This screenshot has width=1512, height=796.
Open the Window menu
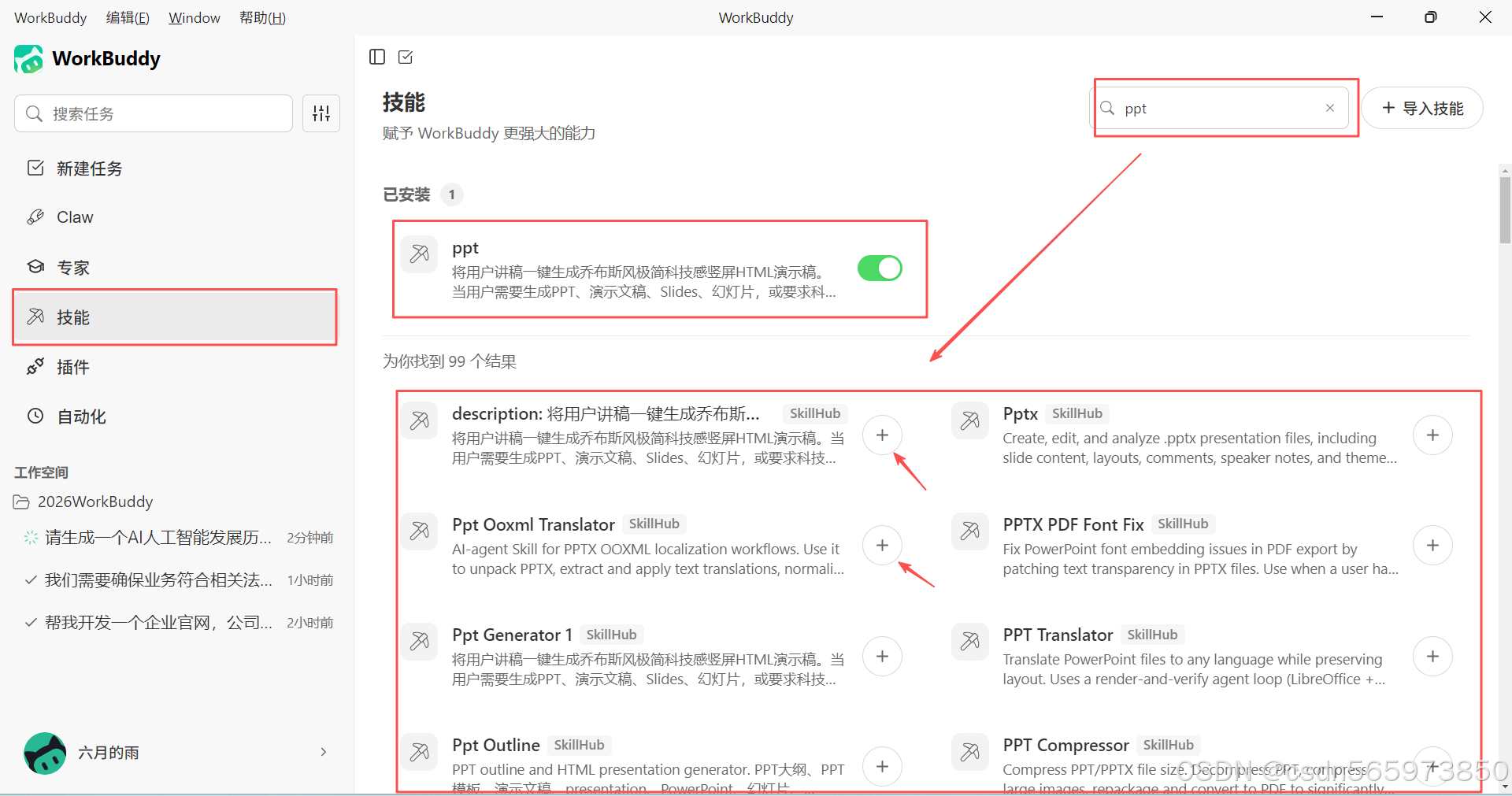point(195,17)
